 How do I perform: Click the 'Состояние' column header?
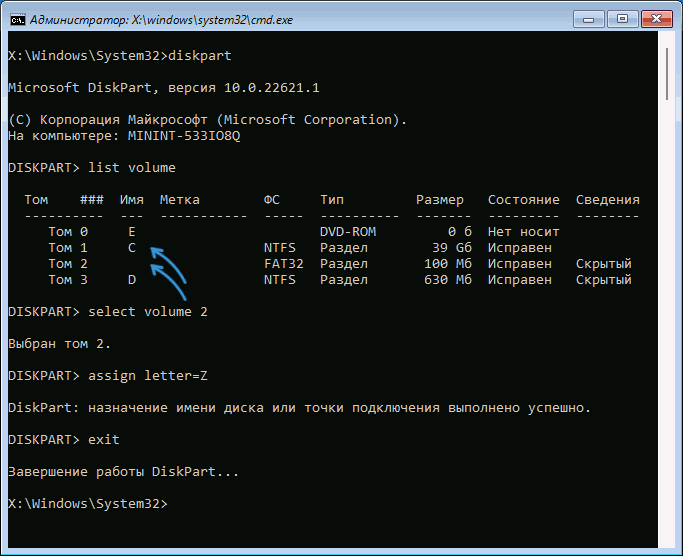(524, 200)
